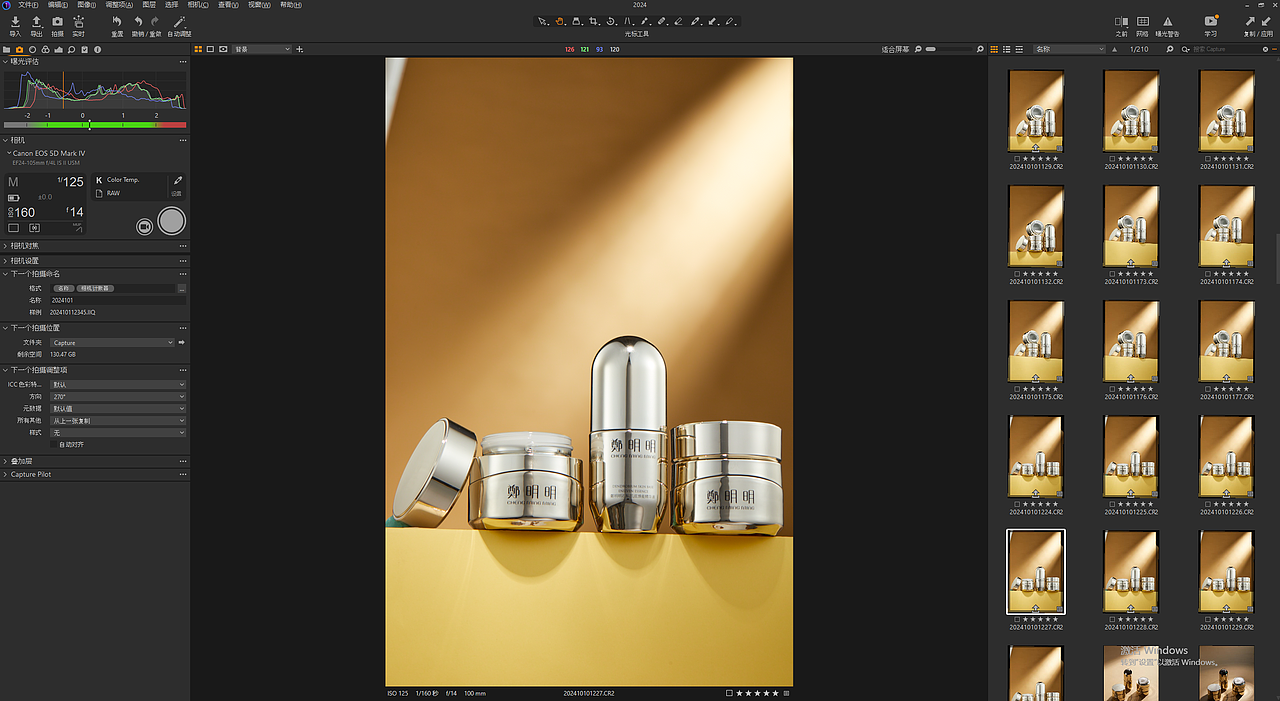
Task: Expand the Capture Pilot panel
Action: pos(5,474)
